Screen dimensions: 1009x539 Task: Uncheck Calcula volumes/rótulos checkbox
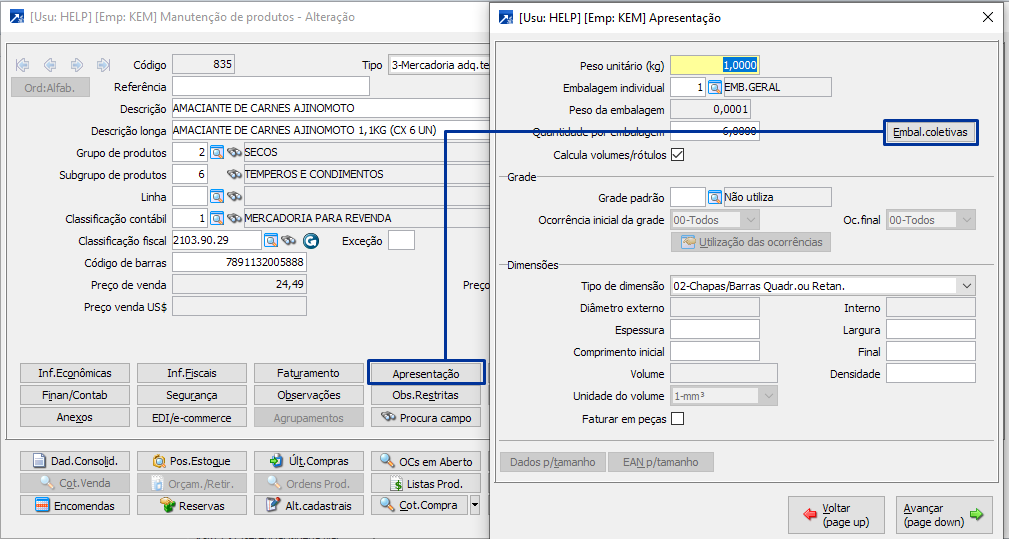[677, 155]
